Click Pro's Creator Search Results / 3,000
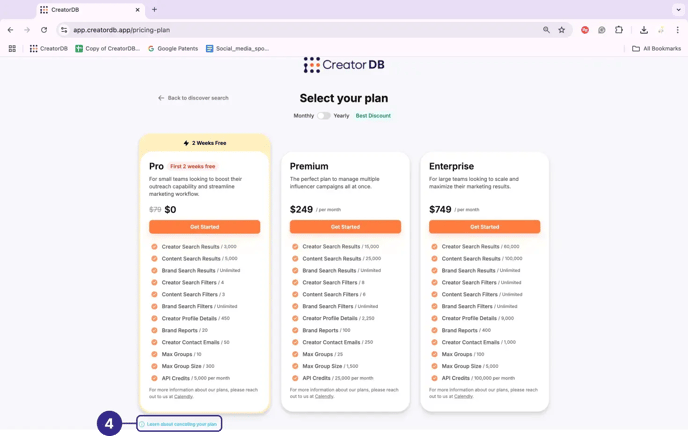The width and height of the screenshot is (688, 436). click(x=199, y=247)
